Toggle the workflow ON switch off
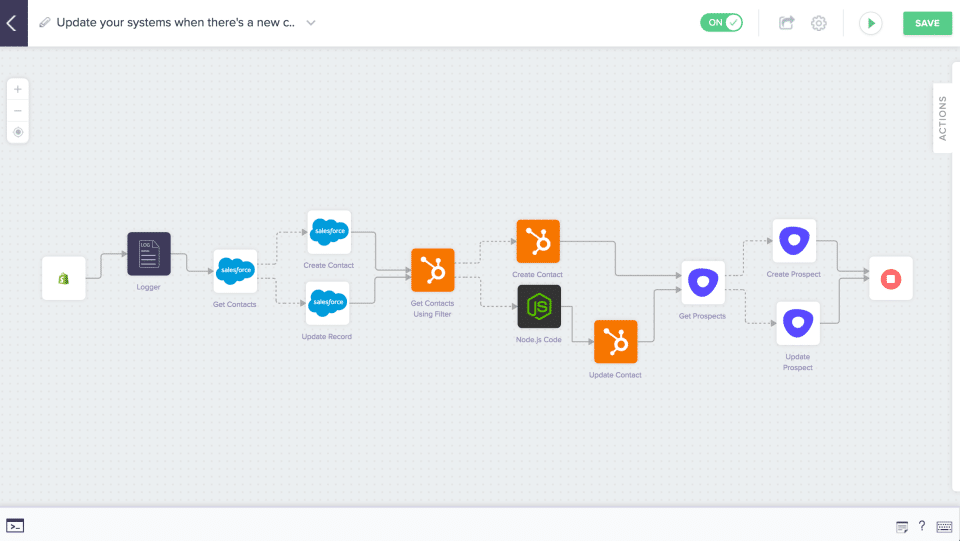Screen dimensions: 960x541 click(721, 23)
